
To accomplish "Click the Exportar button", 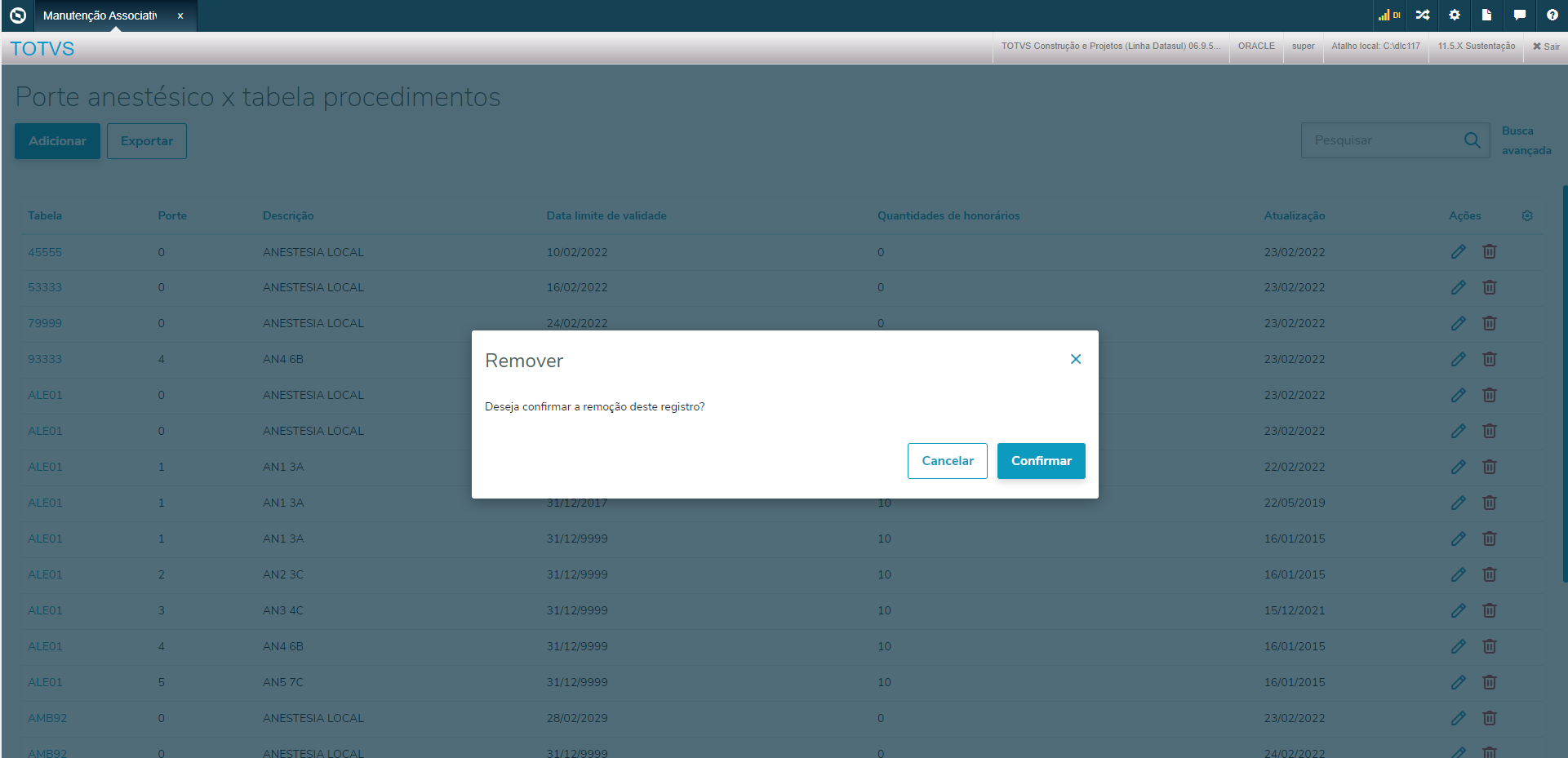I will click(147, 141).
